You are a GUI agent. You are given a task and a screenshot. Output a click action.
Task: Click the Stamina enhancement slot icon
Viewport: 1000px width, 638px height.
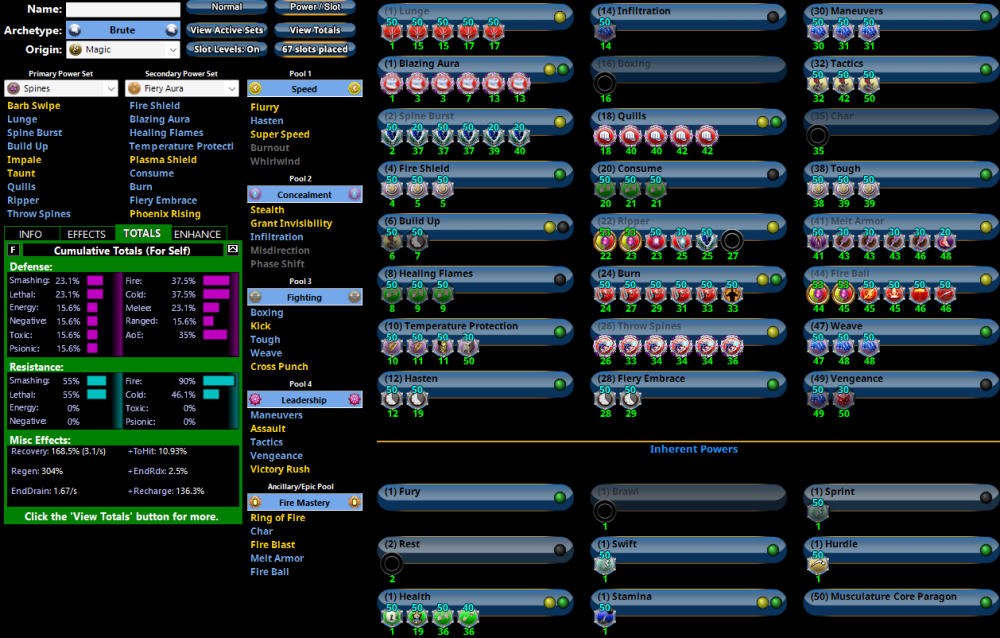(604, 616)
